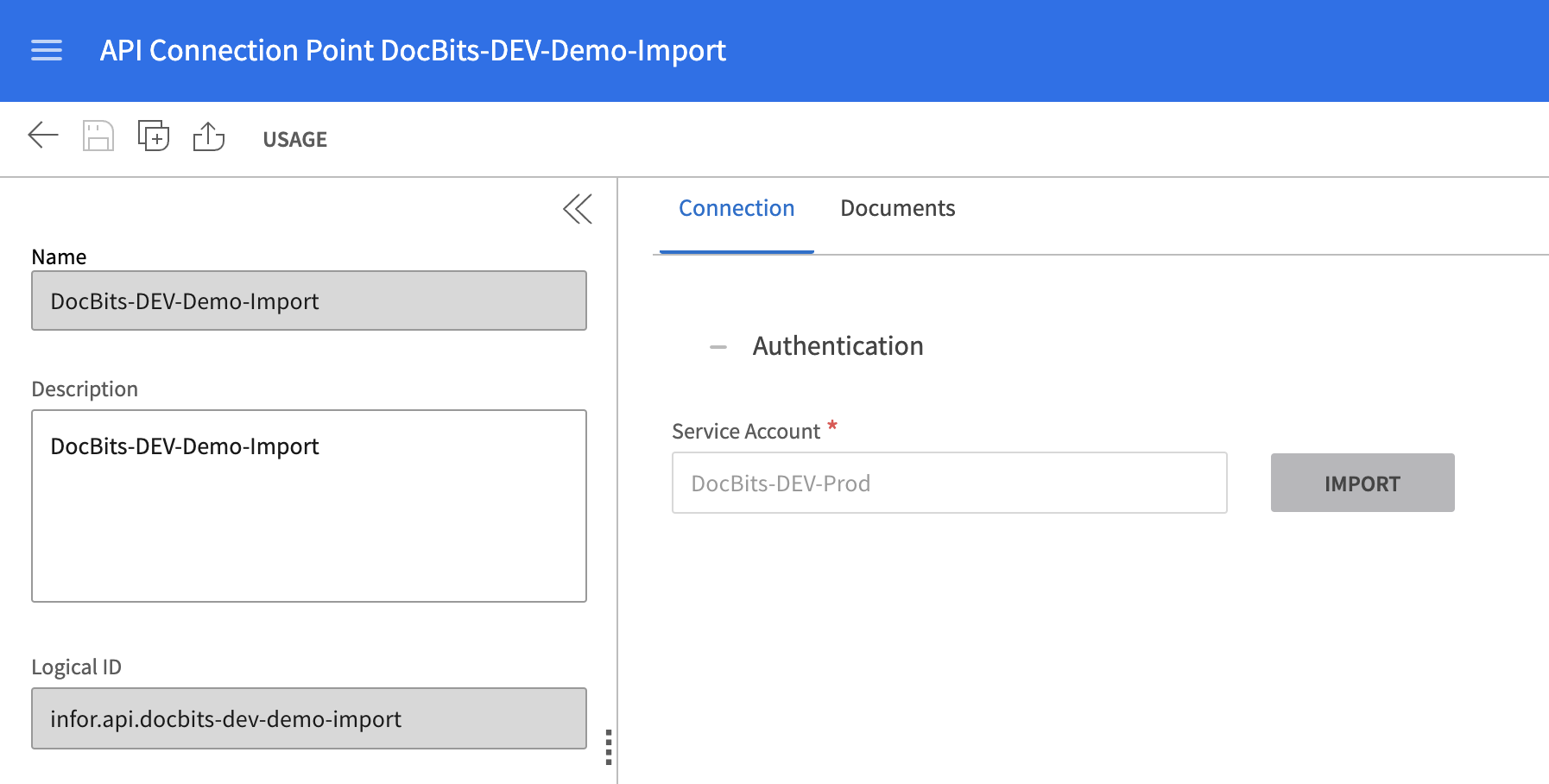Click the Logical ID field

click(308, 718)
